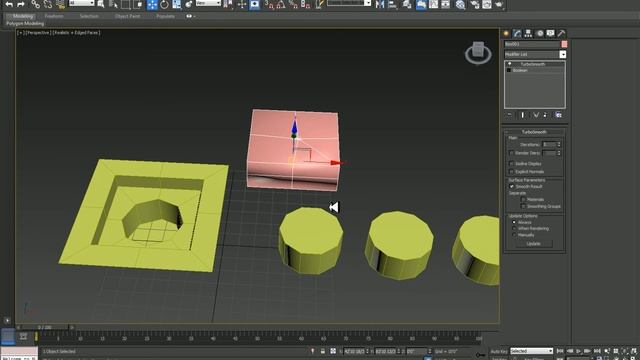Activate the Select and Scale tool

176,4
